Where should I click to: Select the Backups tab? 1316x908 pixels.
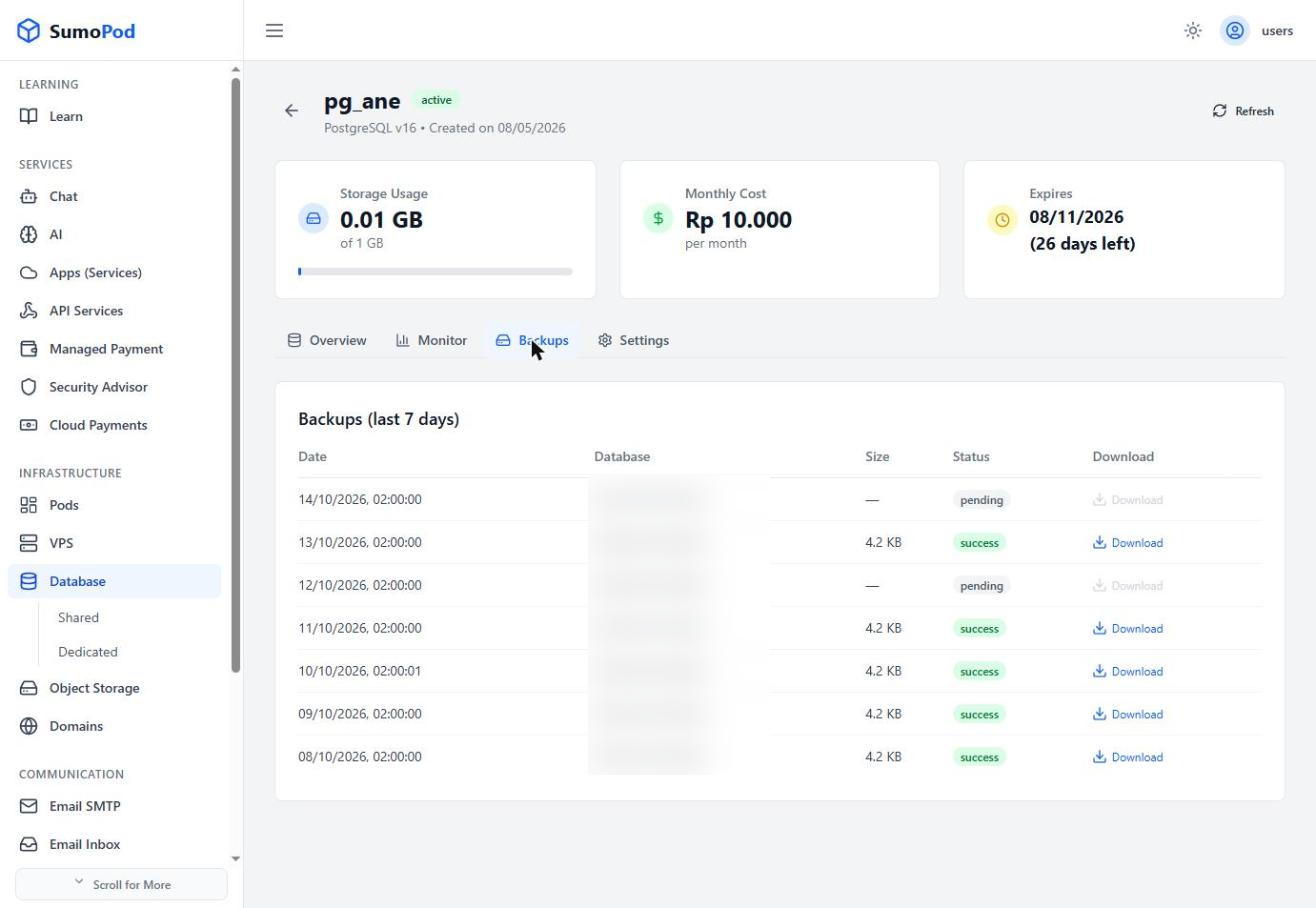coord(532,341)
